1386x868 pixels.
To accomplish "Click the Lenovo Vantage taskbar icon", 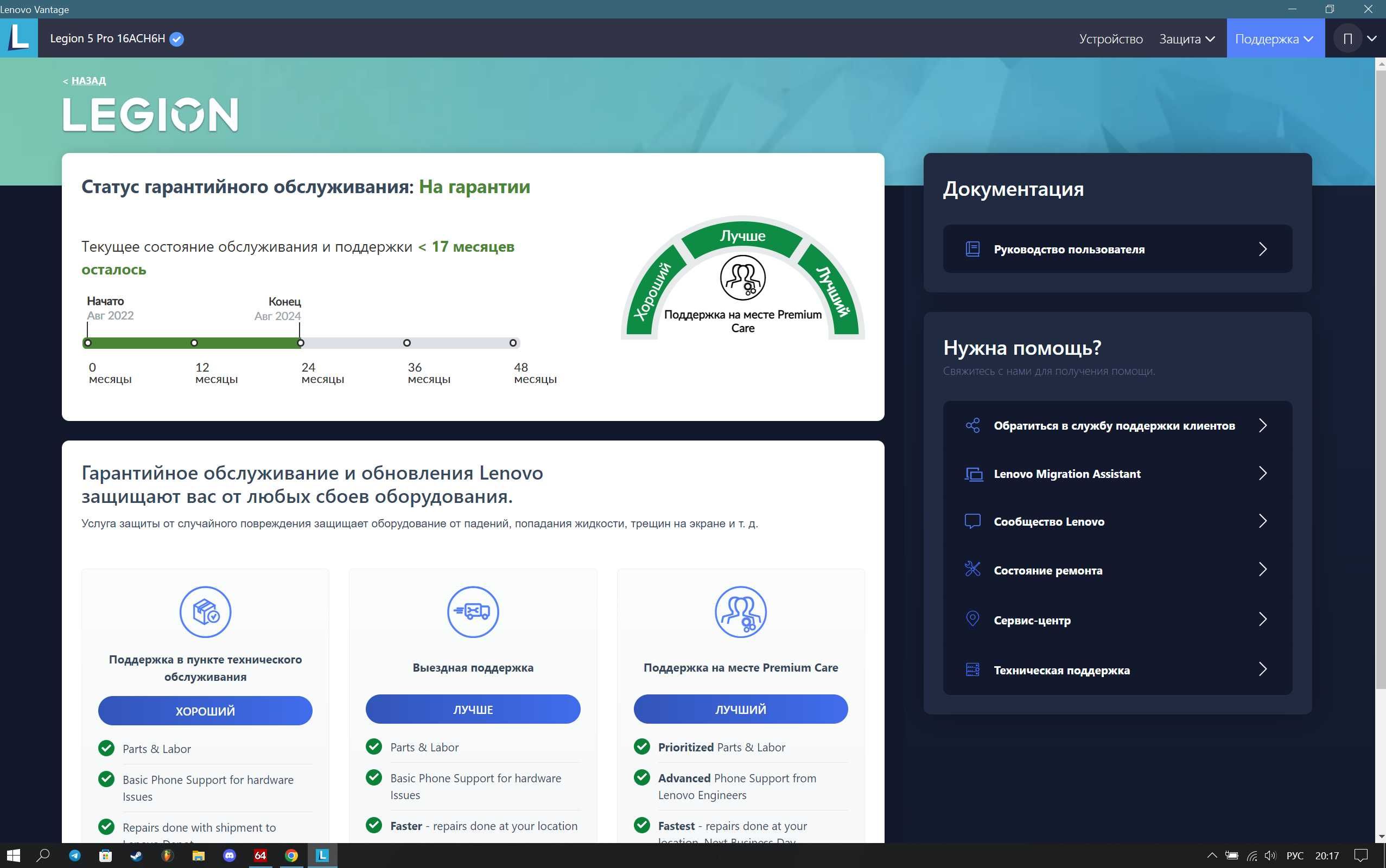I will [x=322, y=856].
